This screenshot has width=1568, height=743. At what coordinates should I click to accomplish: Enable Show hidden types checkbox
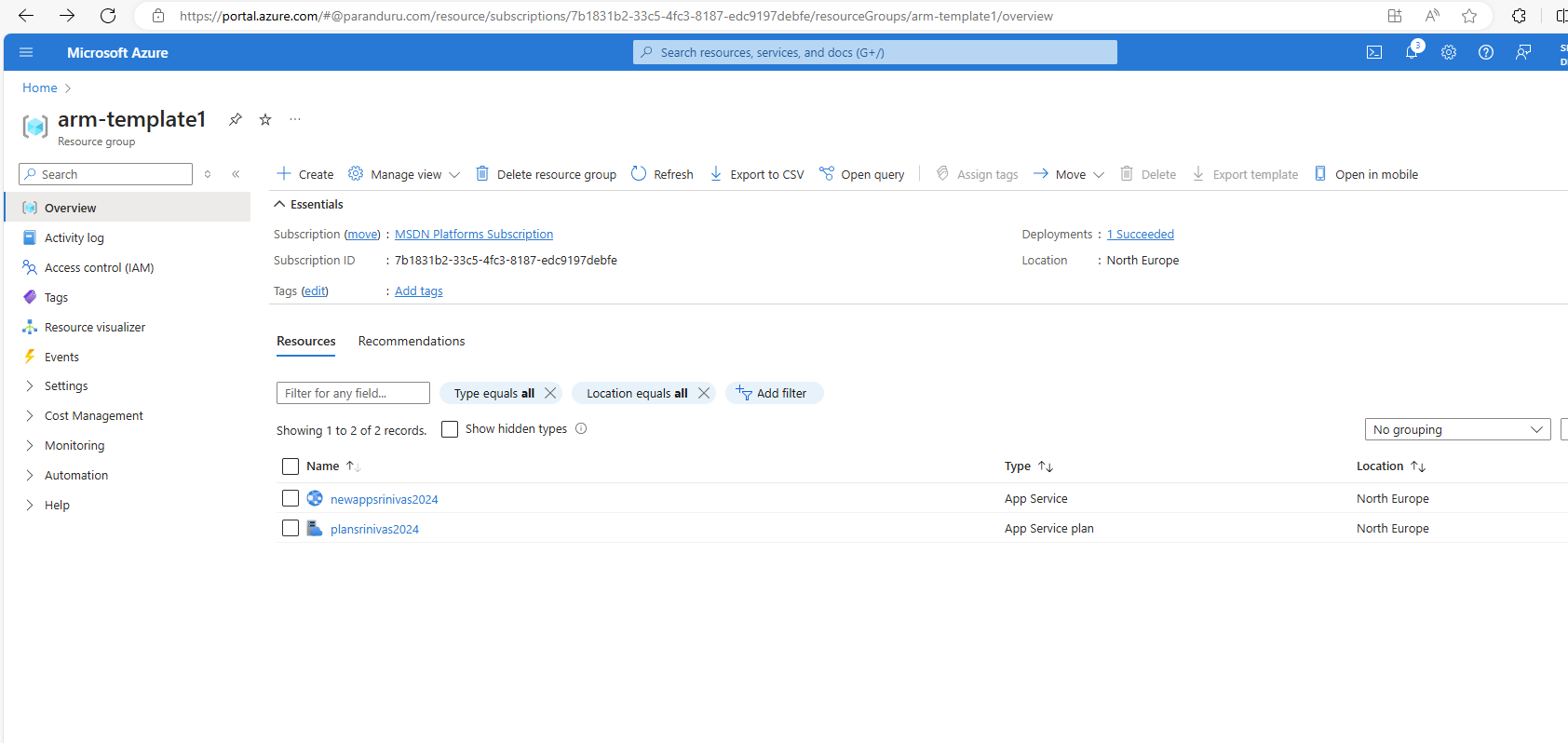click(450, 429)
